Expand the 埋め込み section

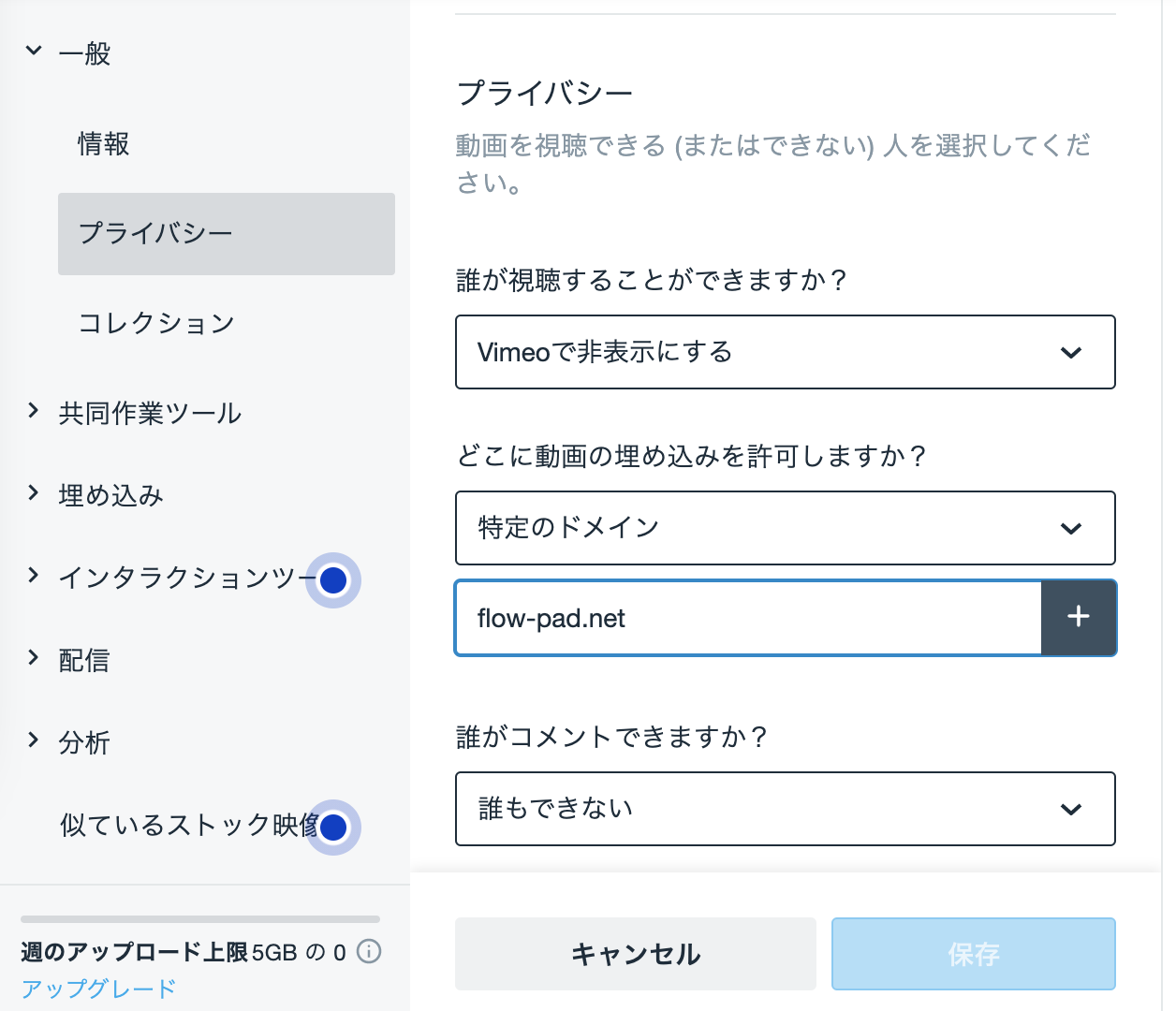34,492
